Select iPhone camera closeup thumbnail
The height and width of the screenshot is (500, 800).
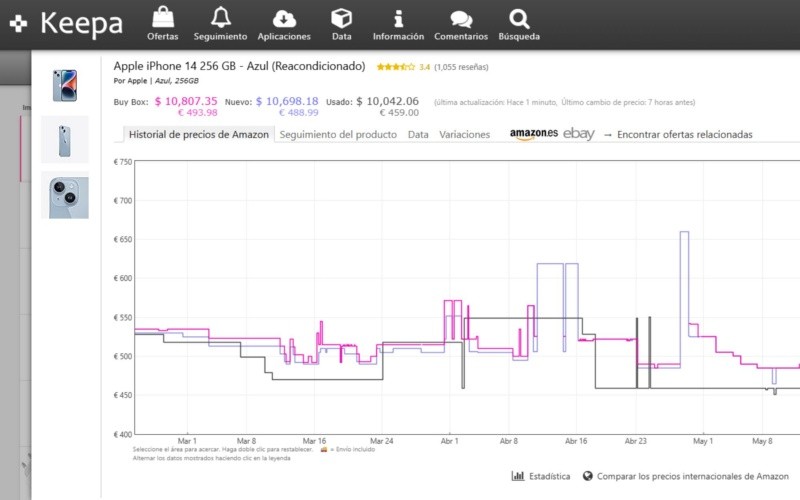point(65,195)
